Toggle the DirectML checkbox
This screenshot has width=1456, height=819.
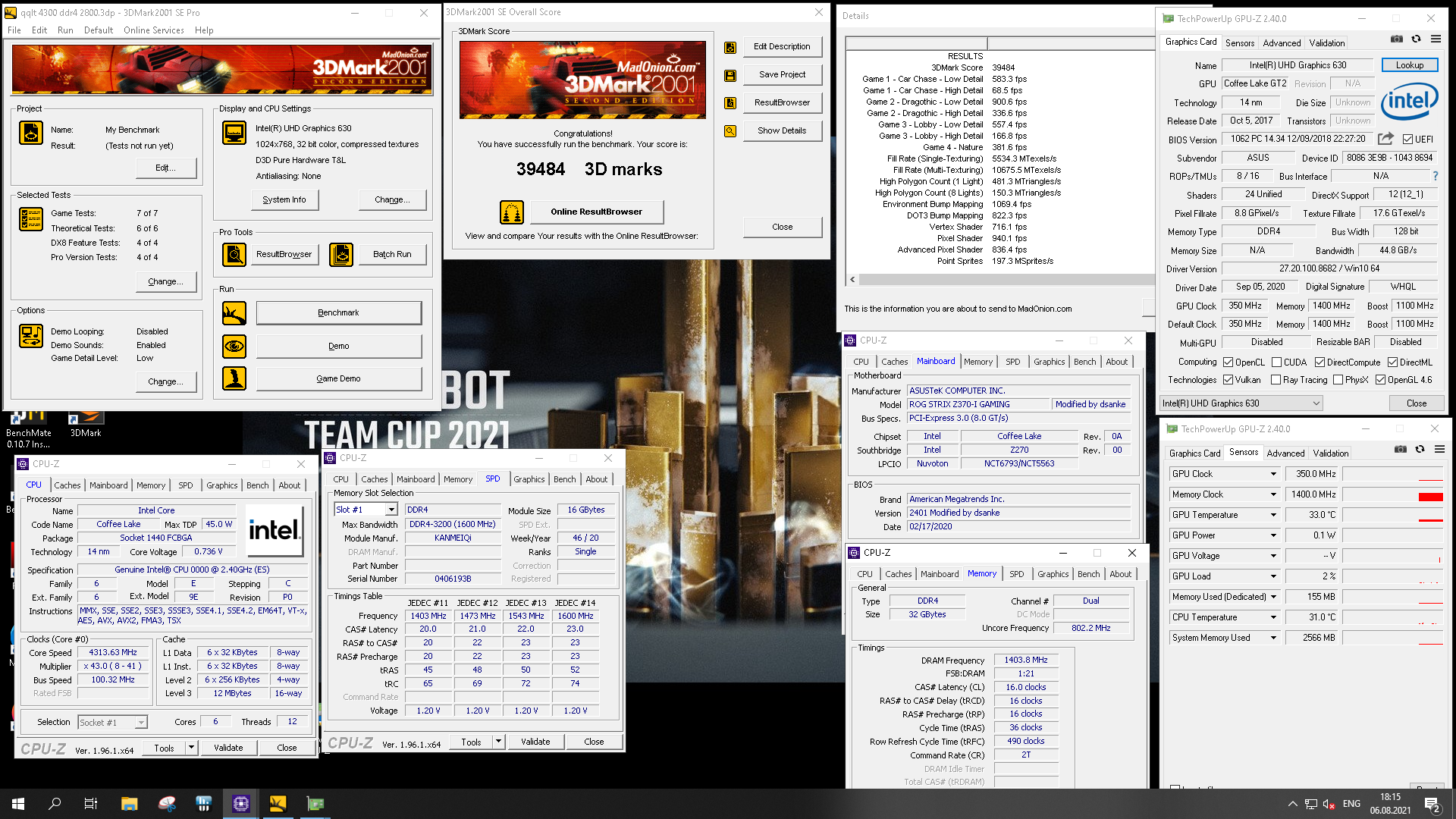pyautogui.click(x=1392, y=362)
